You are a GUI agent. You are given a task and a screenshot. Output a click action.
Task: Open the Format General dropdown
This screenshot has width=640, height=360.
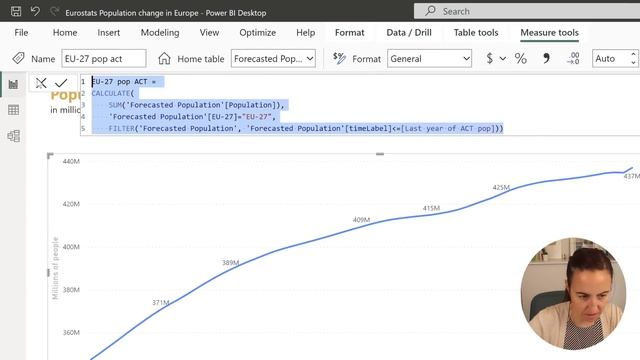pos(429,58)
